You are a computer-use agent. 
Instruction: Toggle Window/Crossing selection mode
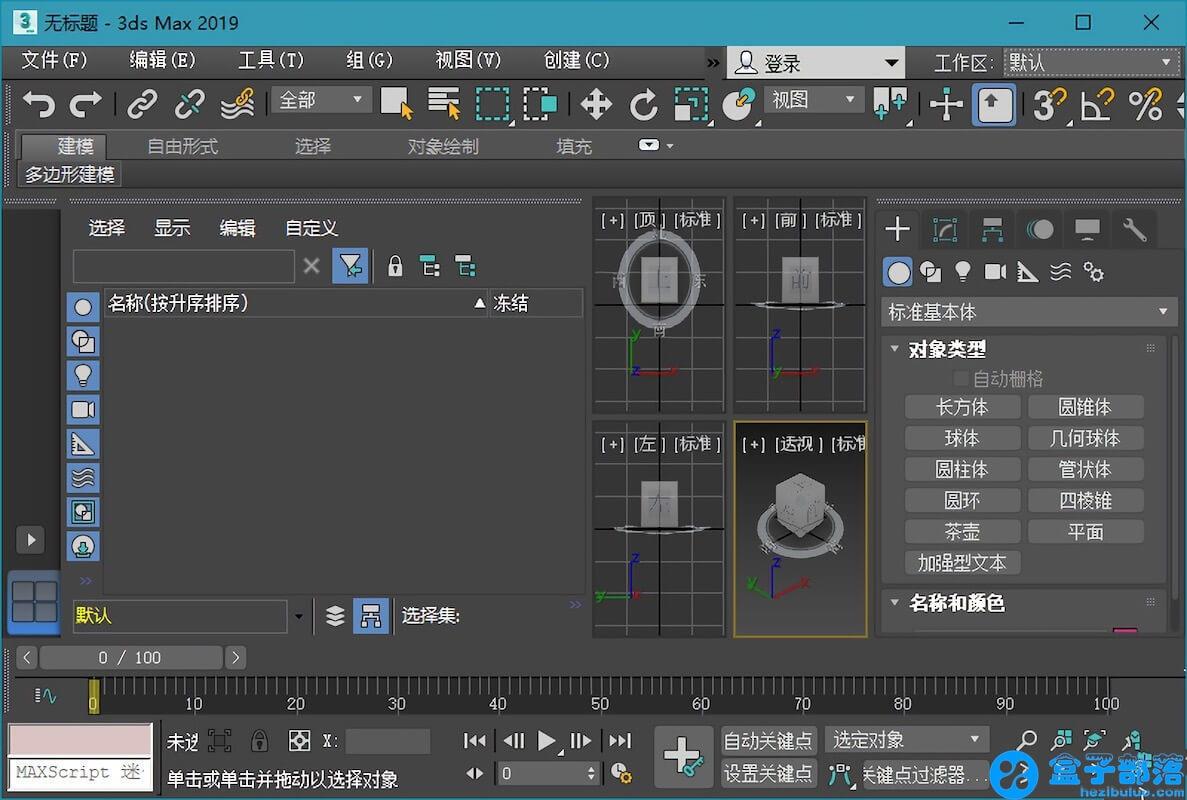point(540,104)
